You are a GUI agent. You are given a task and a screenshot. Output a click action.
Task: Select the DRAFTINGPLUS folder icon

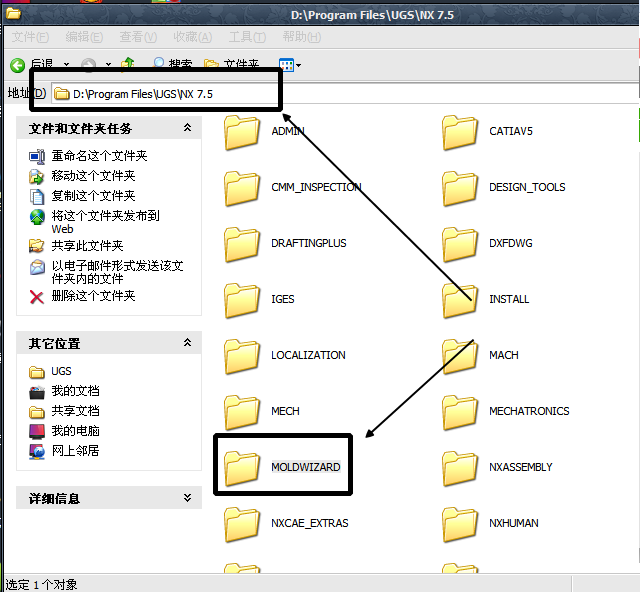tap(242, 244)
